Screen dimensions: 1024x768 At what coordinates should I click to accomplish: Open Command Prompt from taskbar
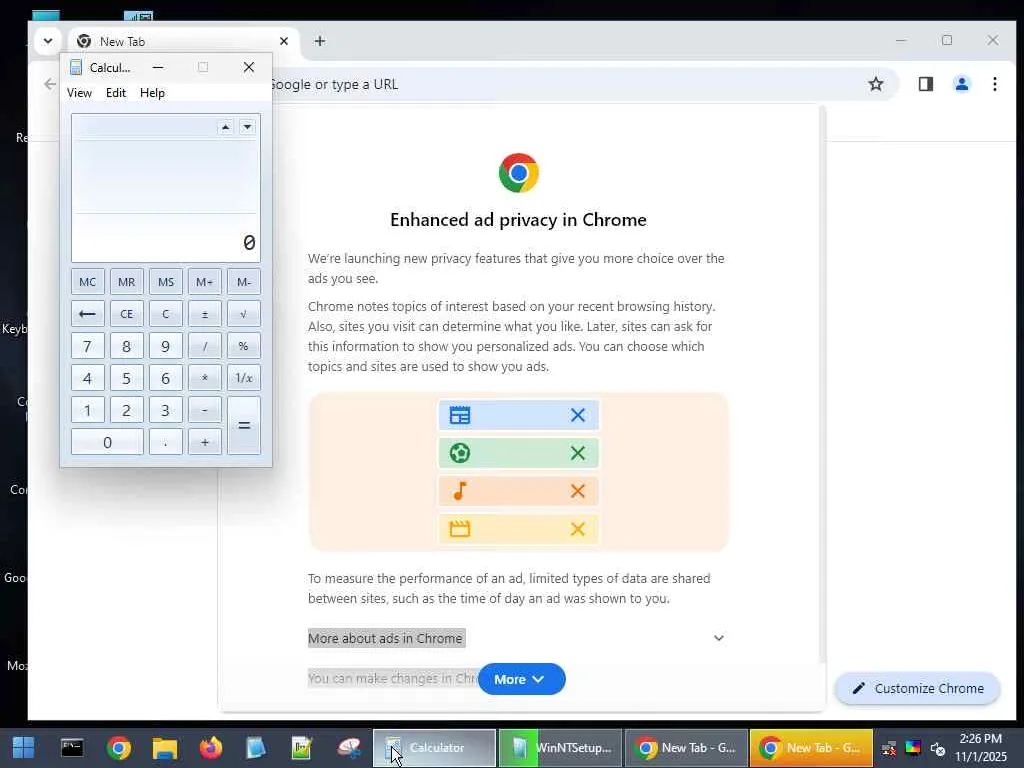(x=72, y=748)
